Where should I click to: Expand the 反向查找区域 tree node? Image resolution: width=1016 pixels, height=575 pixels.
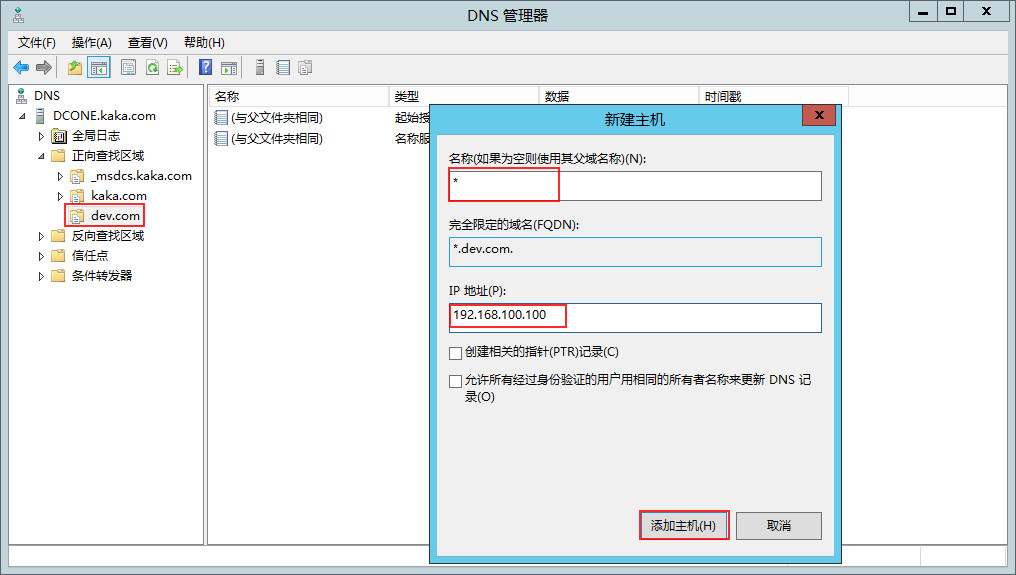click(41, 236)
